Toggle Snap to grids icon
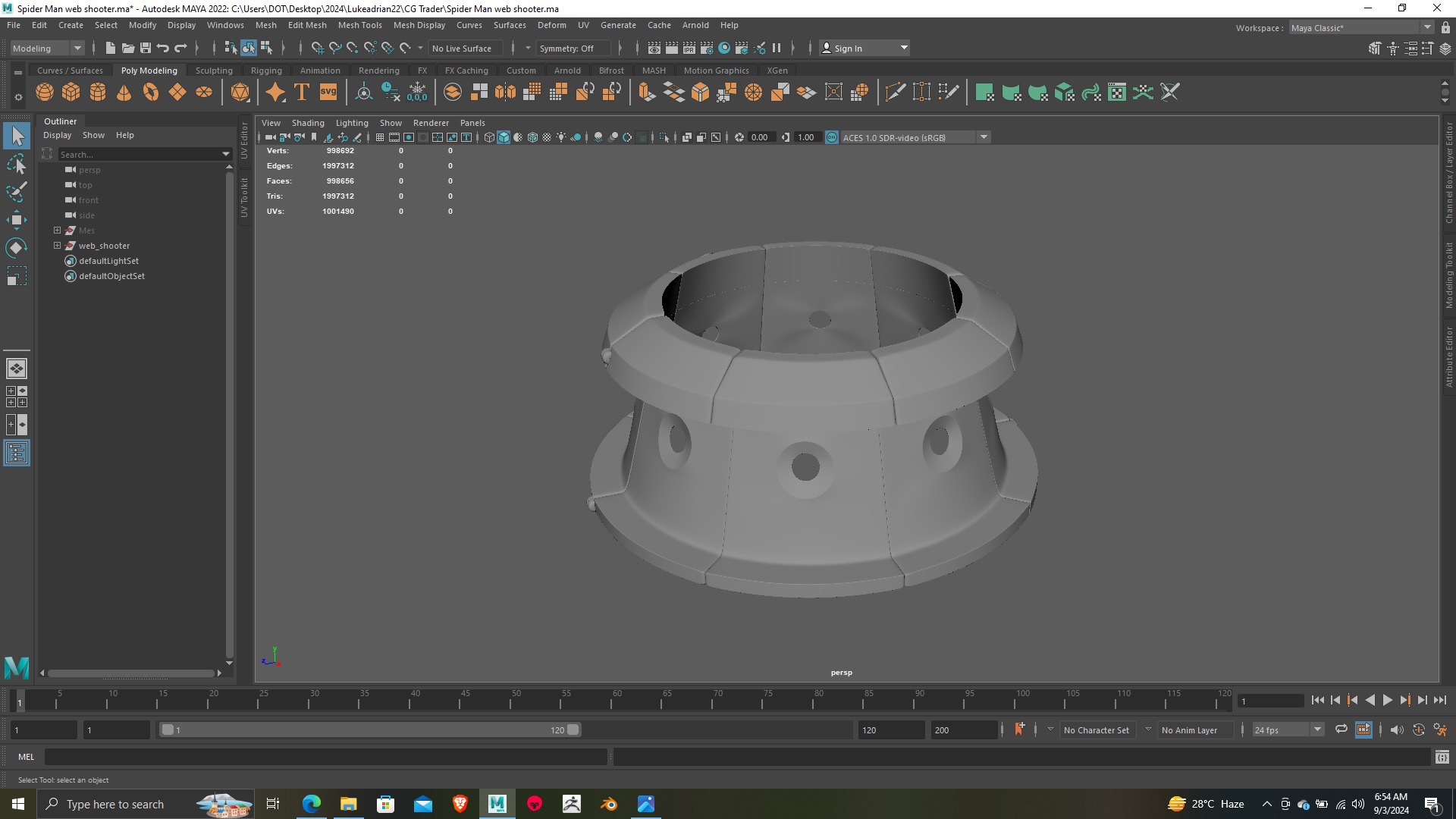The width and height of the screenshot is (1456, 819). tap(317, 48)
